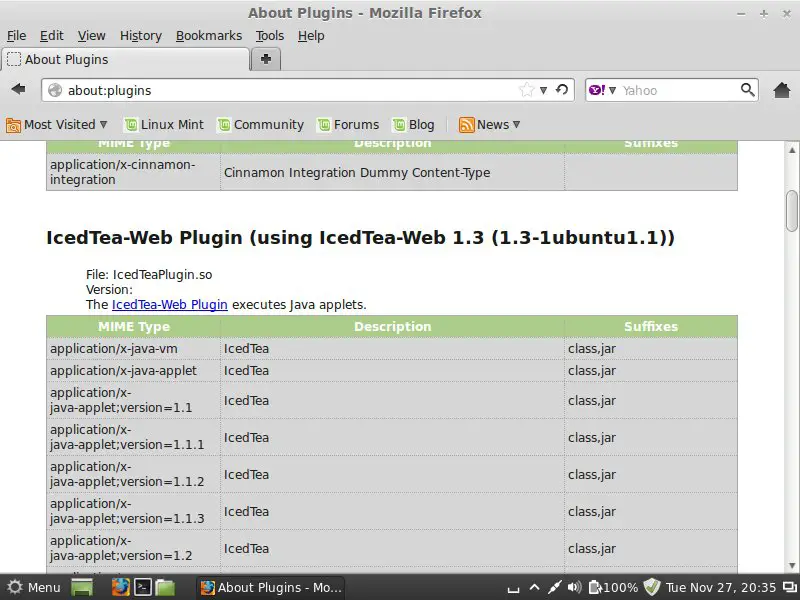800x600 pixels.
Task: Click the File: IcedTeaPlugin.so line
Action: click(x=149, y=274)
